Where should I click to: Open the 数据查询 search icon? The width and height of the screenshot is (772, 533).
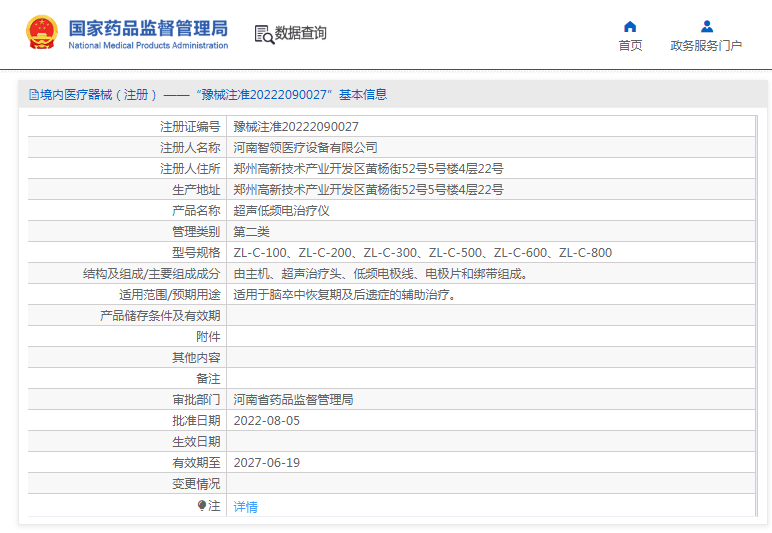(264, 34)
